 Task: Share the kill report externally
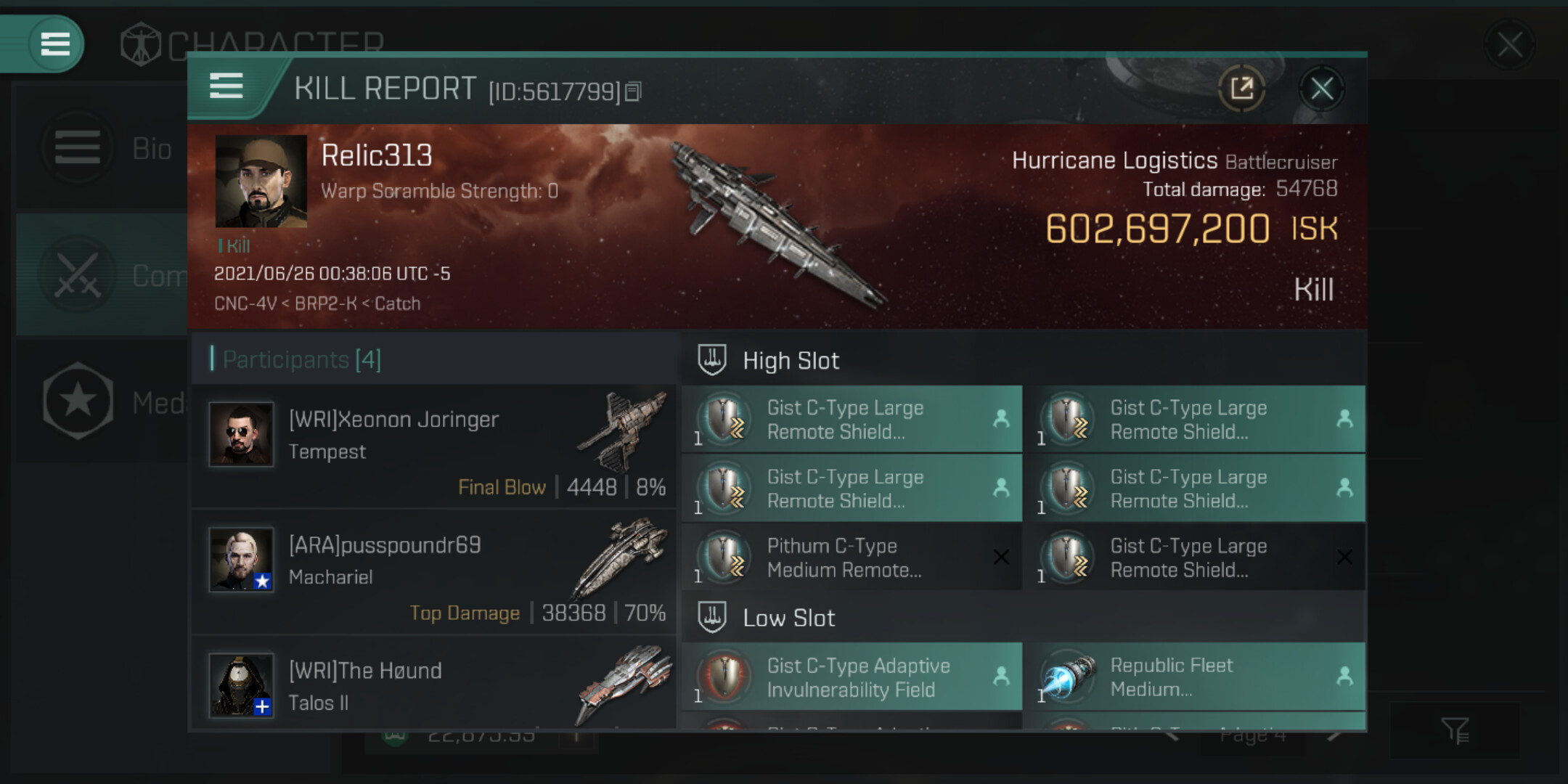(x=1241, y=89)
